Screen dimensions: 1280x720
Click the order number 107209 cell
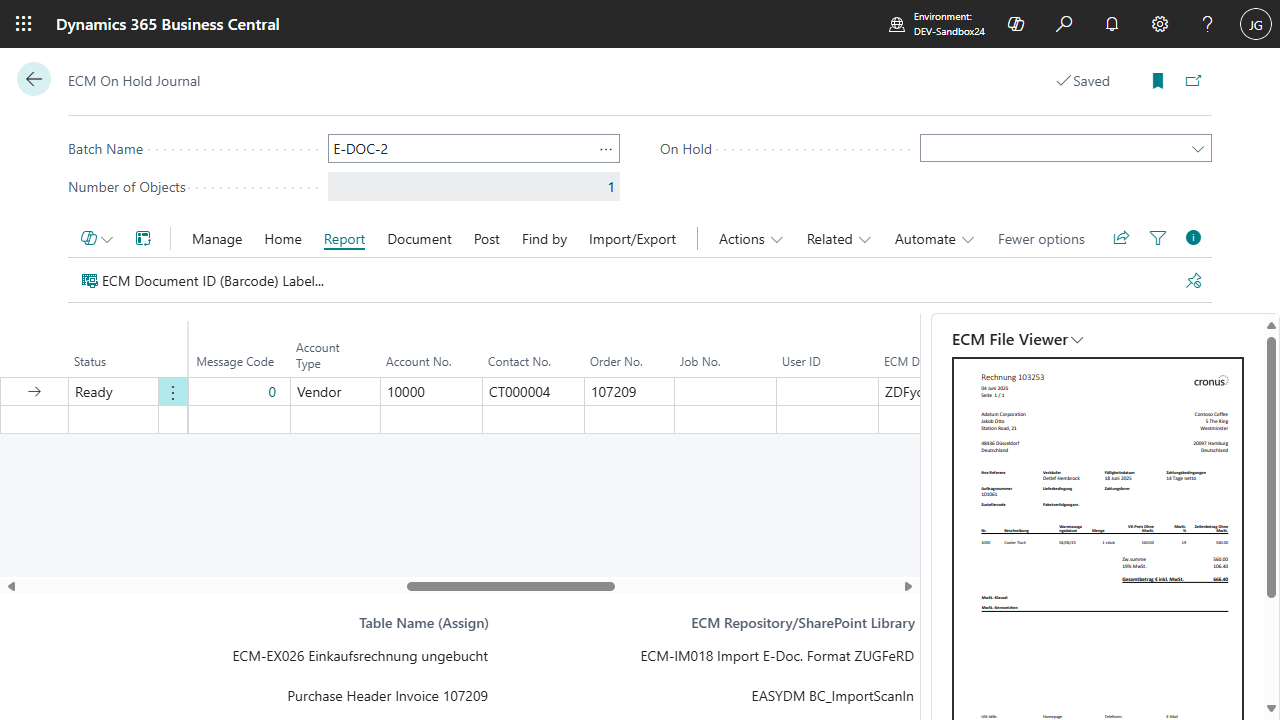tap(629, 392)
